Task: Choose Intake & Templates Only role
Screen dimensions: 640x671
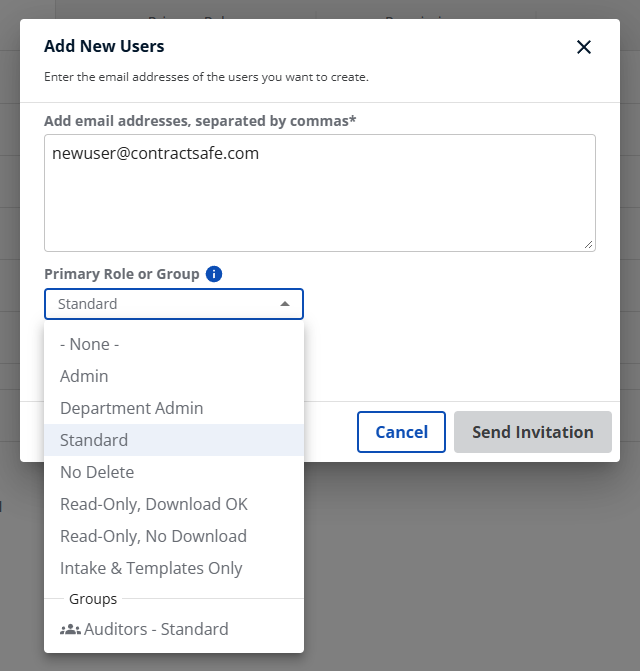Action: coord(151,568)
